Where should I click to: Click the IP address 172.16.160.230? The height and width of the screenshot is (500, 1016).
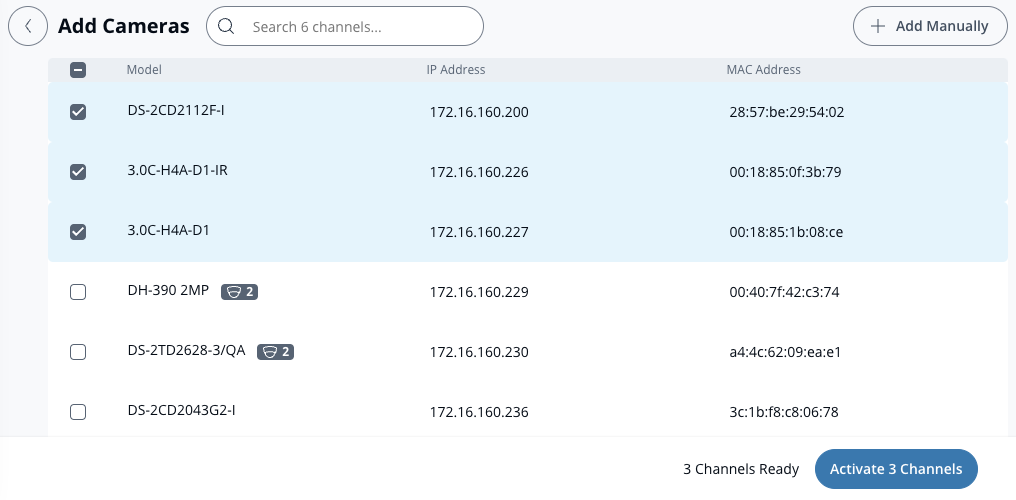pyautogui.click(x=479, y=352)
